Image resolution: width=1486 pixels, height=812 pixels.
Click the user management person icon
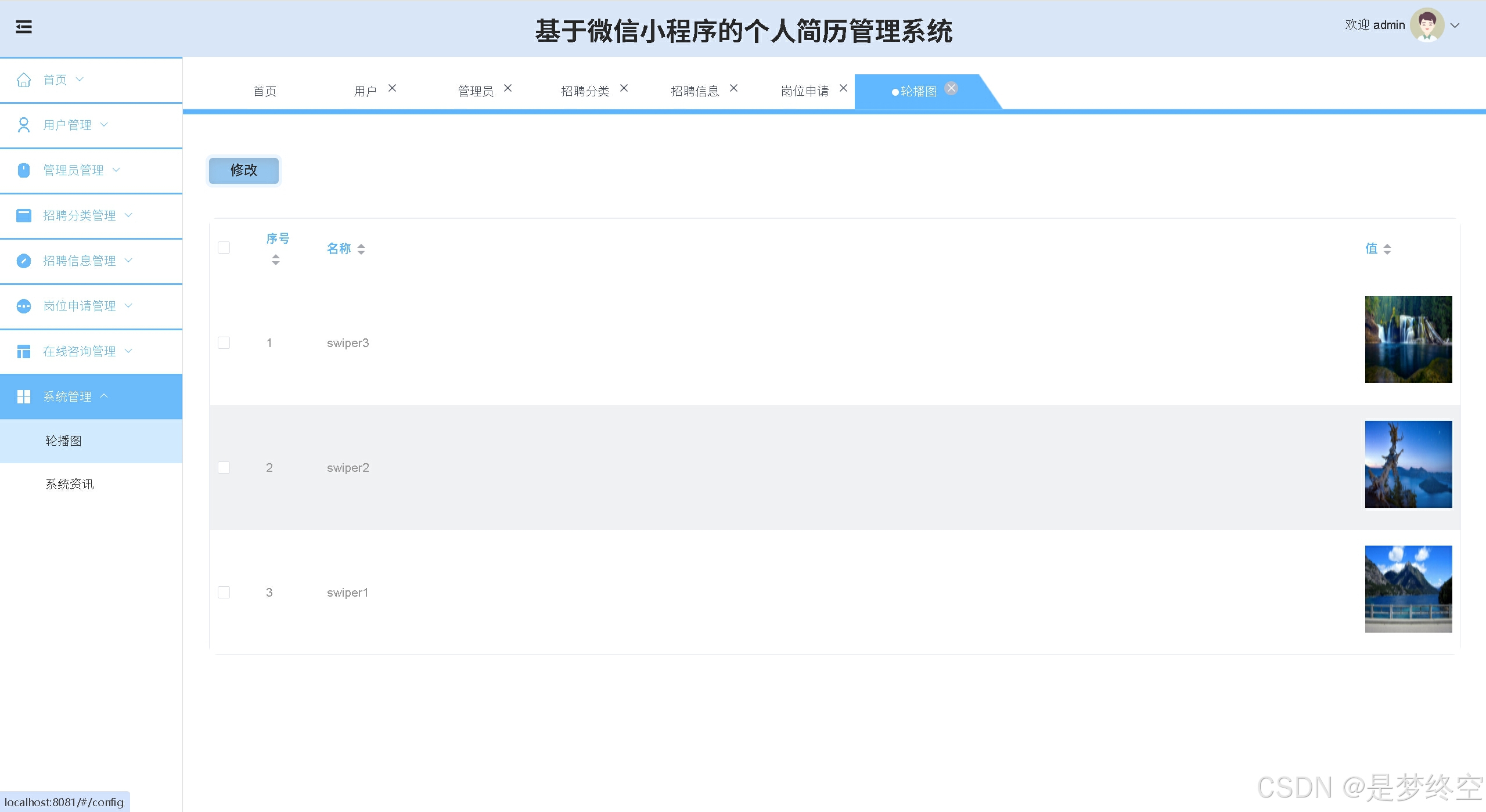coord(24,125)
